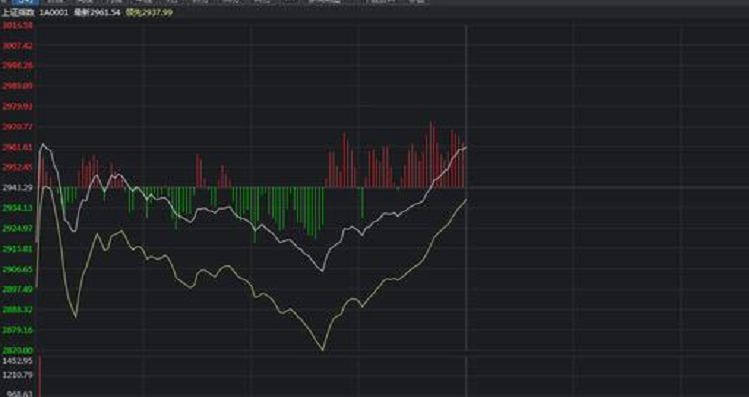Image resolution: width=749 pixels, height=397 pixels.
Task: Click the 1A0001 stock code
Action: click(54, 12)
